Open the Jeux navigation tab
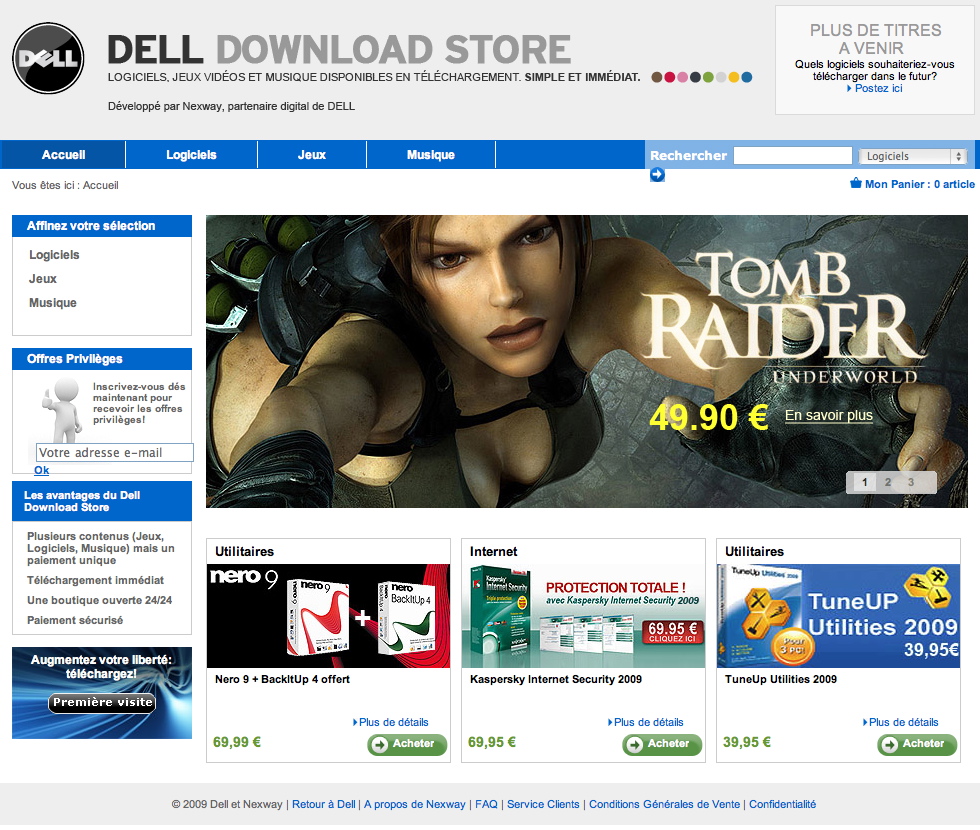 point(312,154)
